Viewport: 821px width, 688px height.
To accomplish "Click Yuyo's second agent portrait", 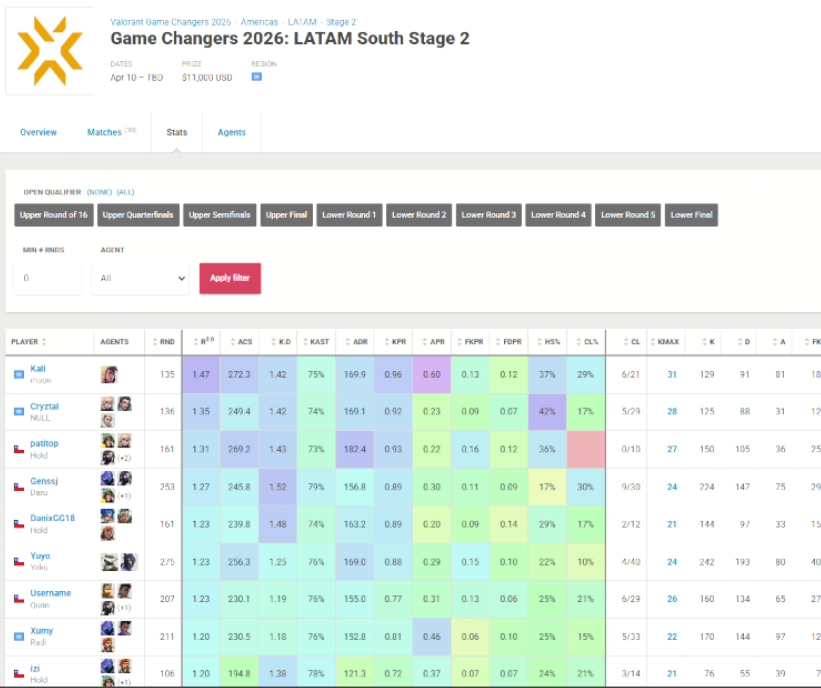I will point(129,562).
